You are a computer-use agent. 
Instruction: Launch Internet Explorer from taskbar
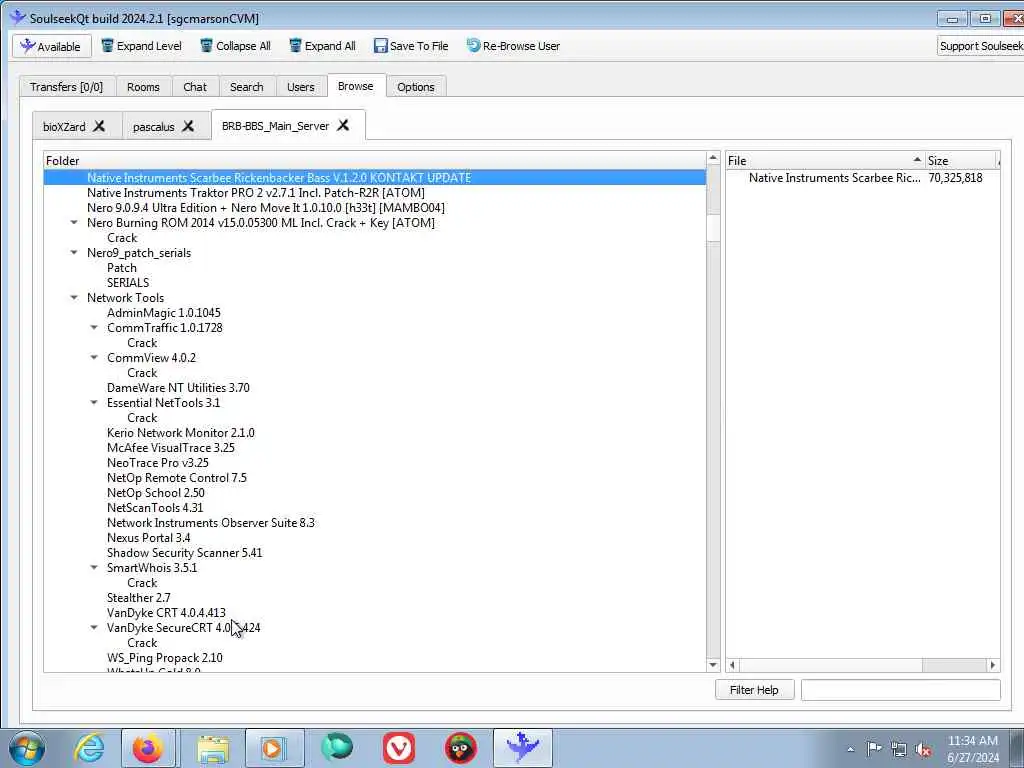[x=89, y=748]
